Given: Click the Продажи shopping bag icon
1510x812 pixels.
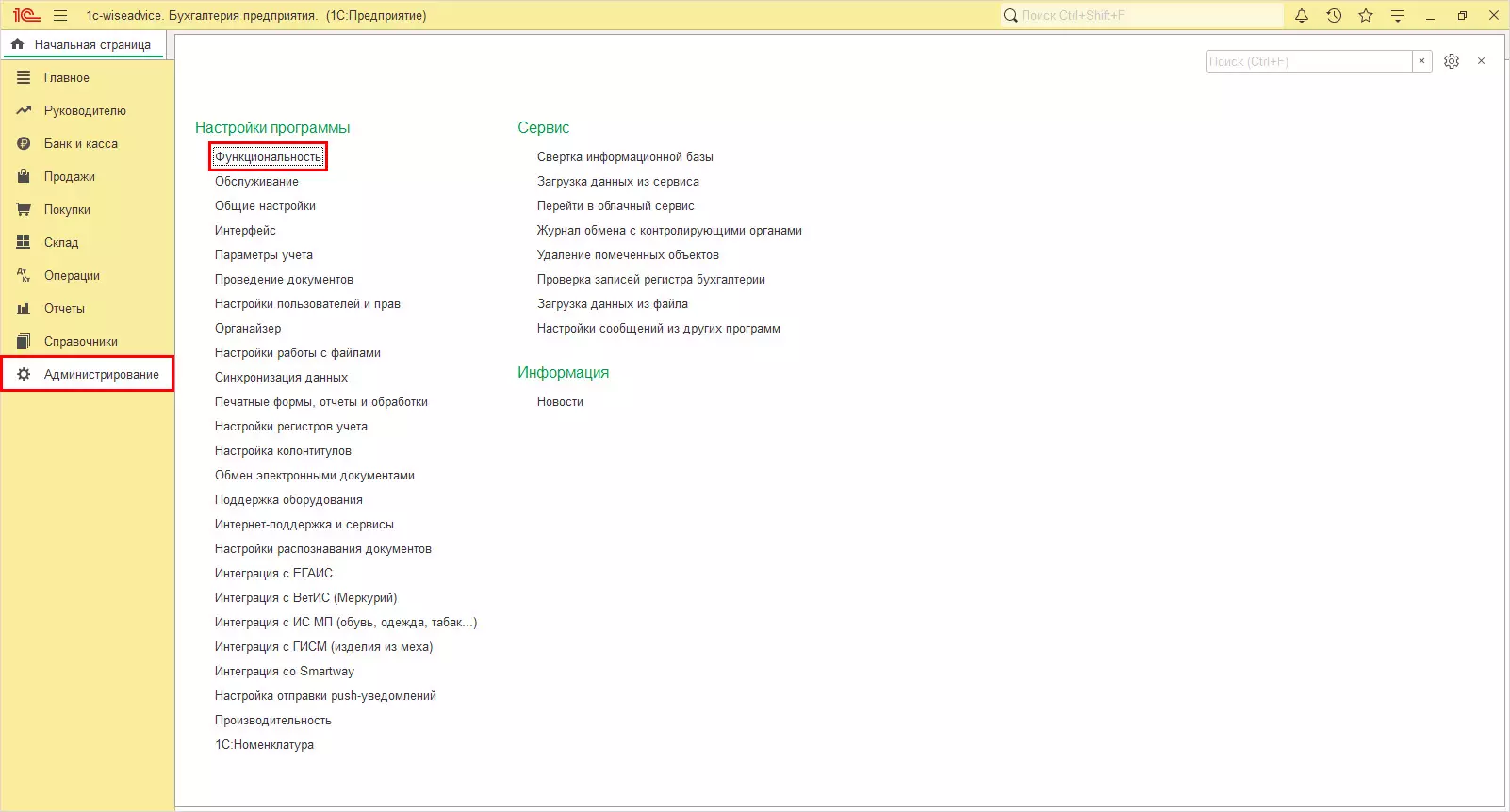Looking at the screenshot, I should (24, 176).
